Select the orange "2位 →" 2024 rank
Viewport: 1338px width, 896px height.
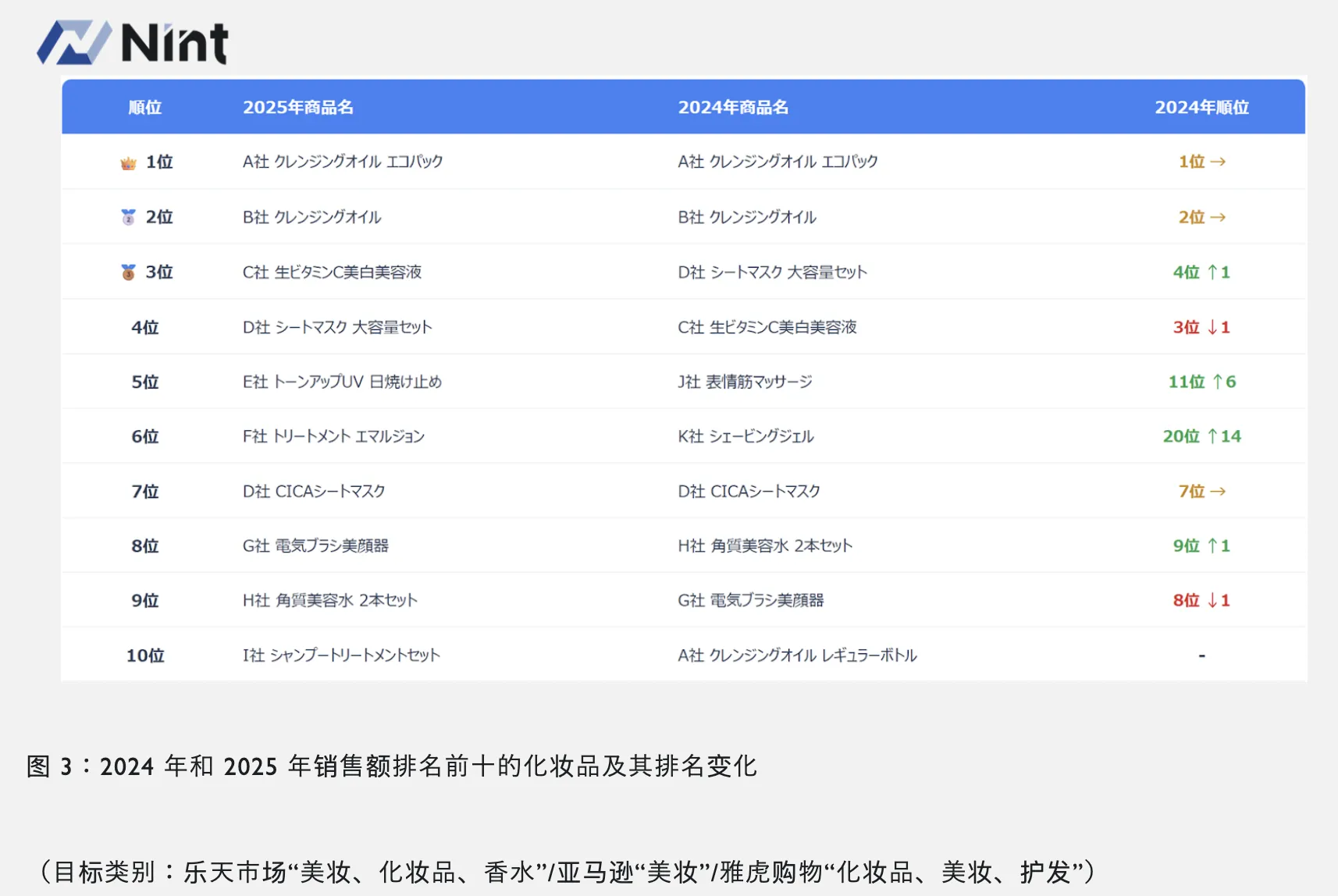click(x=1201, y=217)
